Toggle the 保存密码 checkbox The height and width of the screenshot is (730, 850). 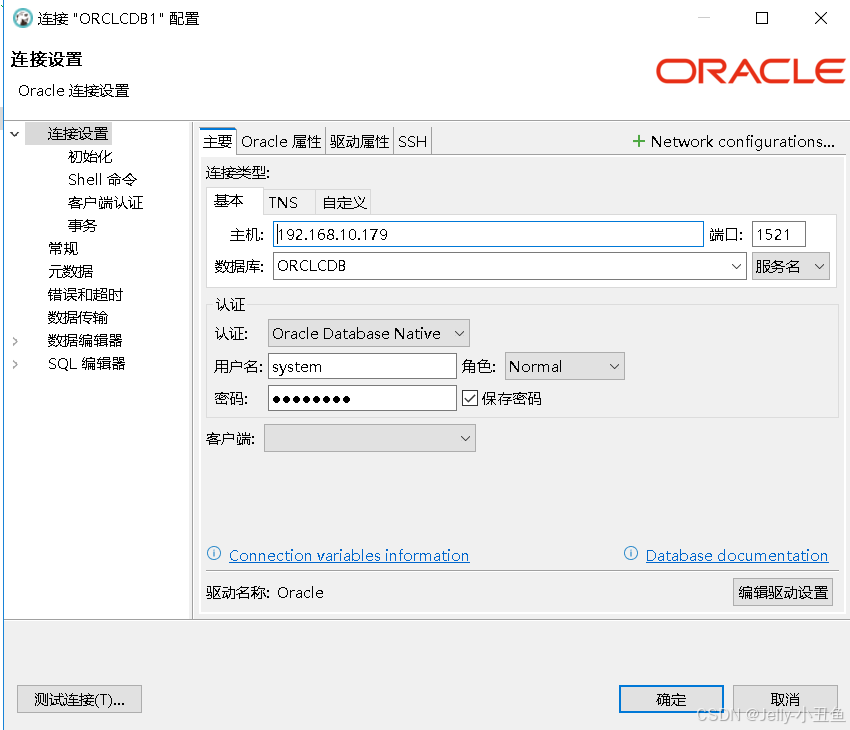pyautogui.click(x=469, y=398)
